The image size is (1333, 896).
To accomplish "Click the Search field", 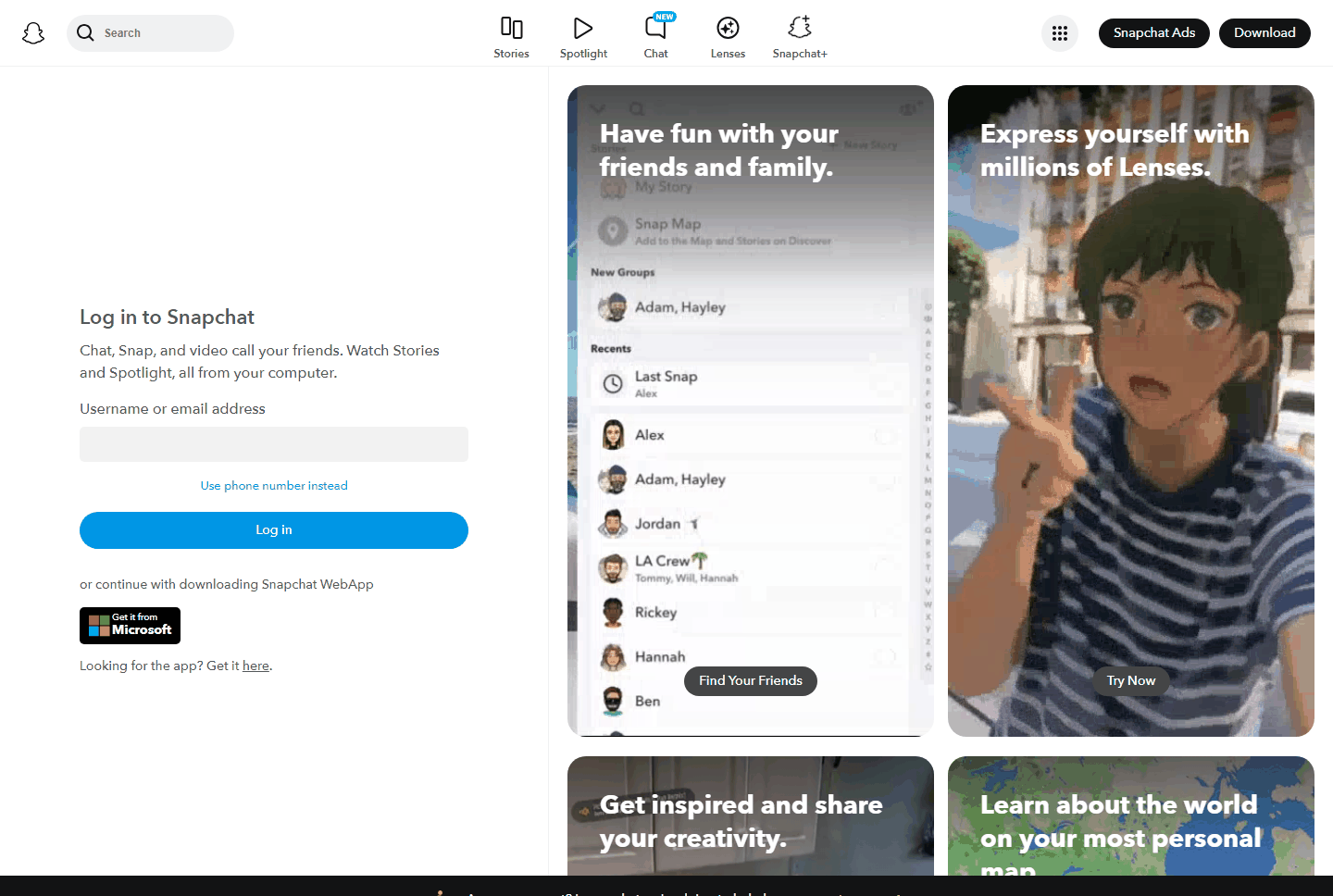I will click(150, 33).
